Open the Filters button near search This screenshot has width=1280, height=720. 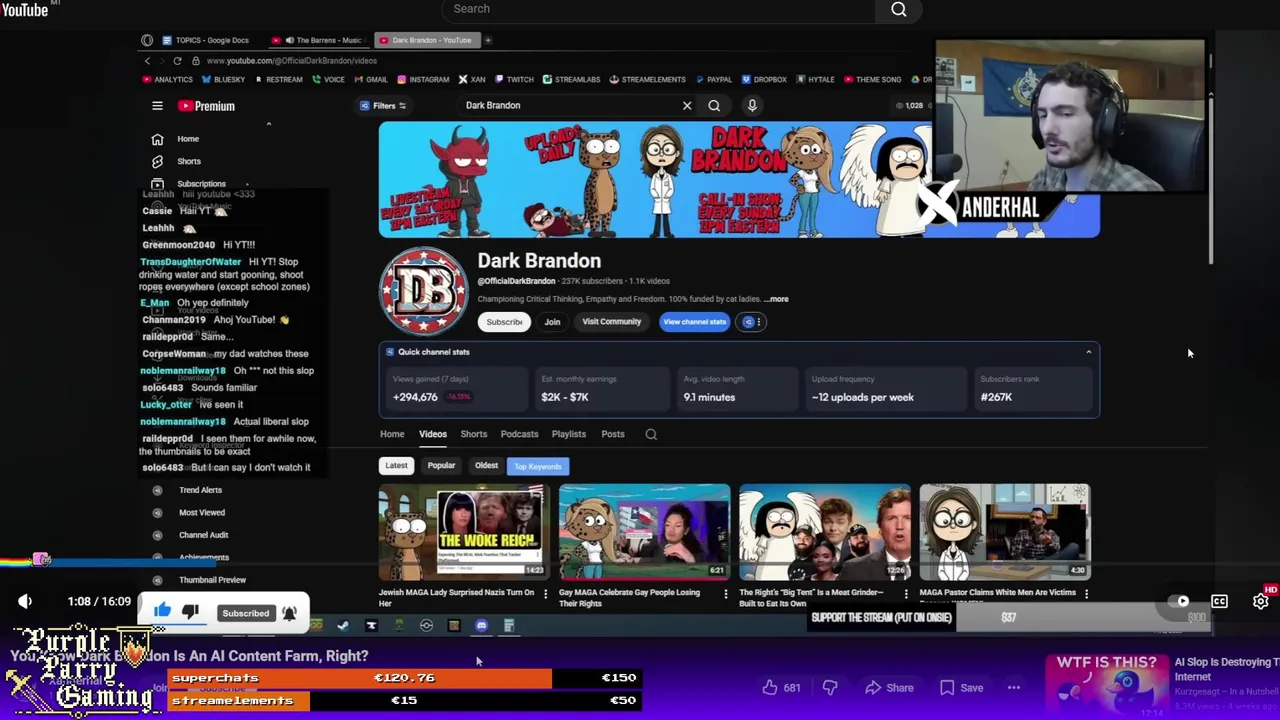click(x=384, y=105)
